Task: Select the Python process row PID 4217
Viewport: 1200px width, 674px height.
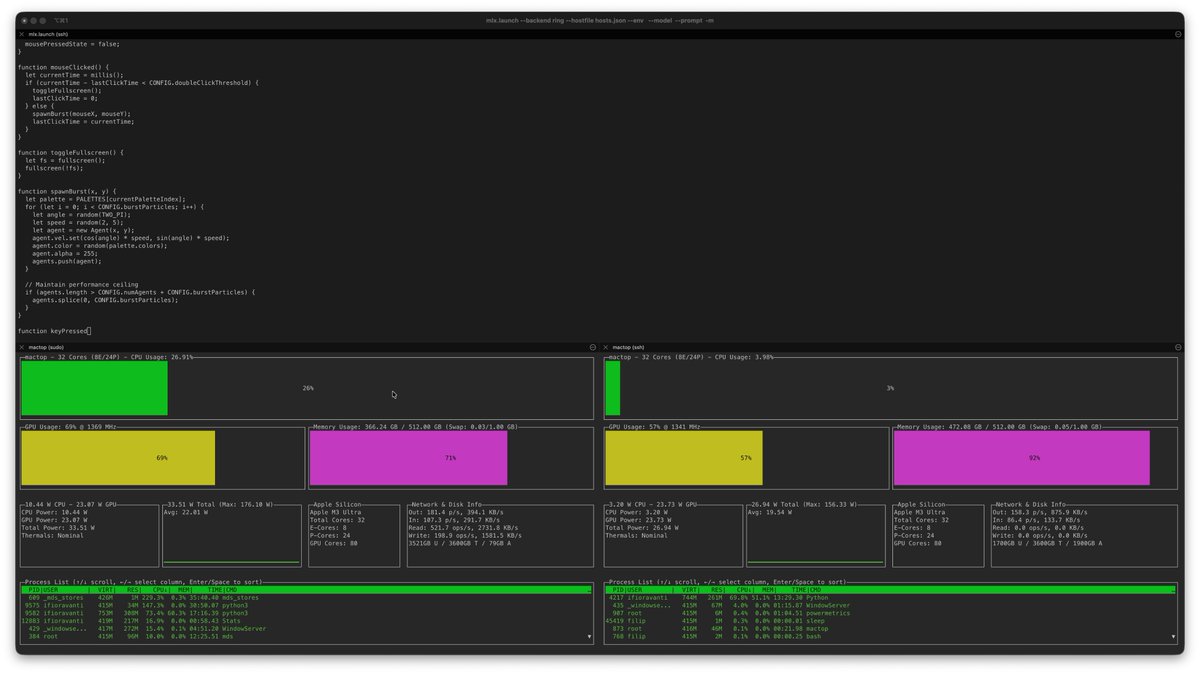Action: click(888, 597)
